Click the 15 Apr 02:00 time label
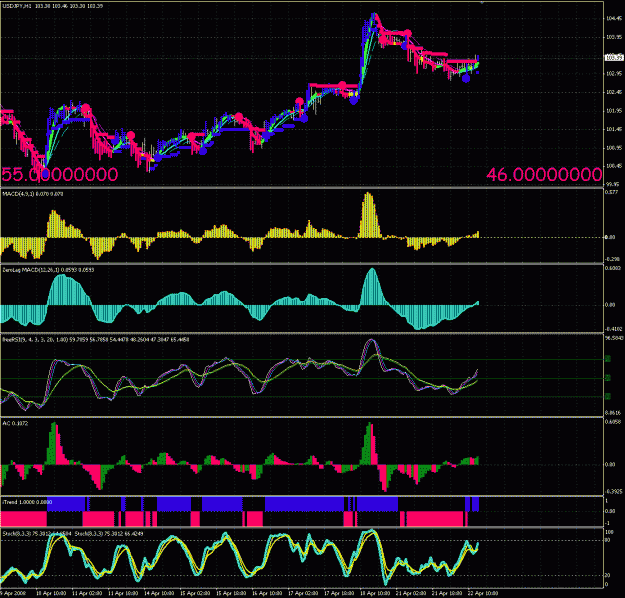 click(x=195, y=593)
